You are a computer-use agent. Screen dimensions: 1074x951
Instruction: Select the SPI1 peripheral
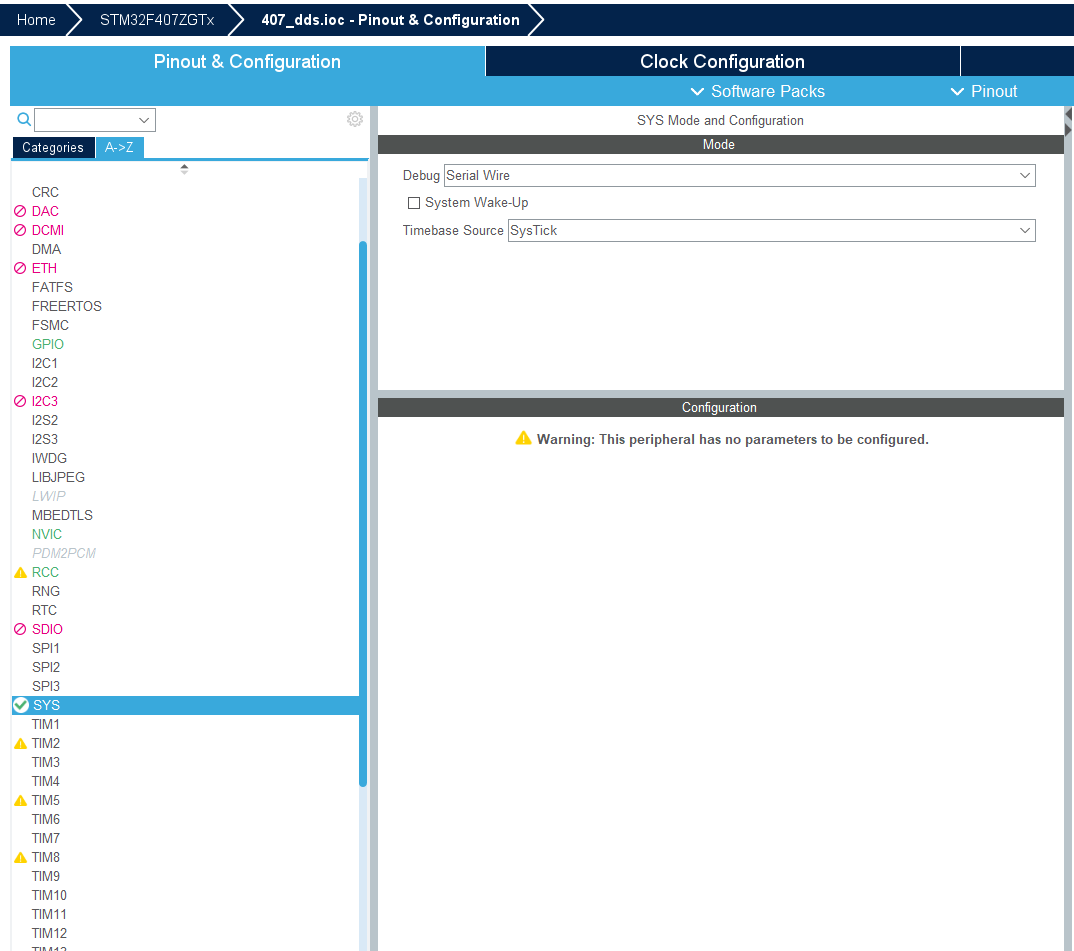point(46,648)
